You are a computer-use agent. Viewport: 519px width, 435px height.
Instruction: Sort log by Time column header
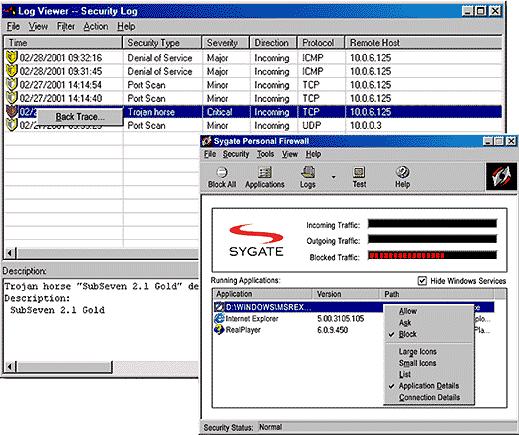click(x=63, y=43)
